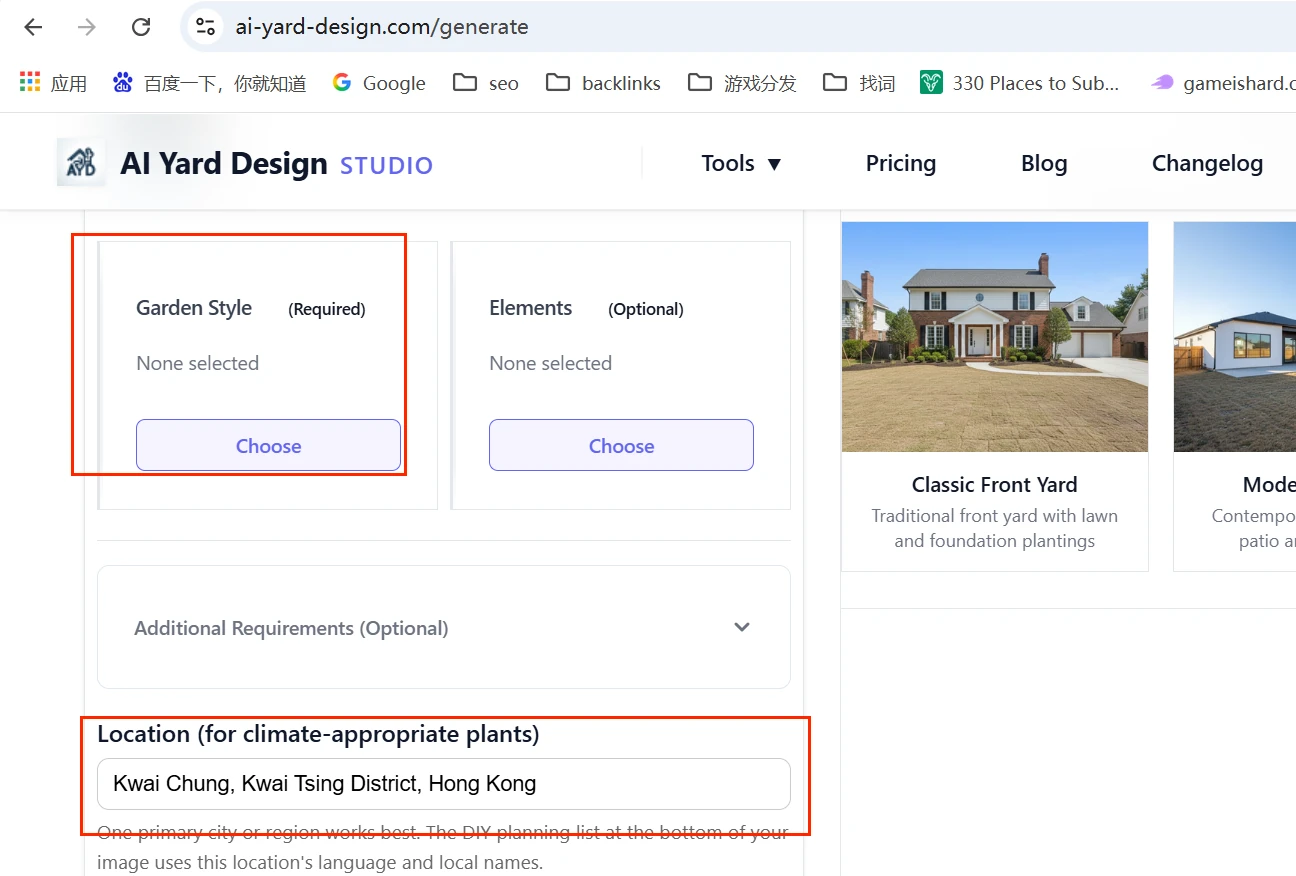Click the Location input field
Image resolution: width=1296 pixels, height=876 pixels.
[444, 784]
